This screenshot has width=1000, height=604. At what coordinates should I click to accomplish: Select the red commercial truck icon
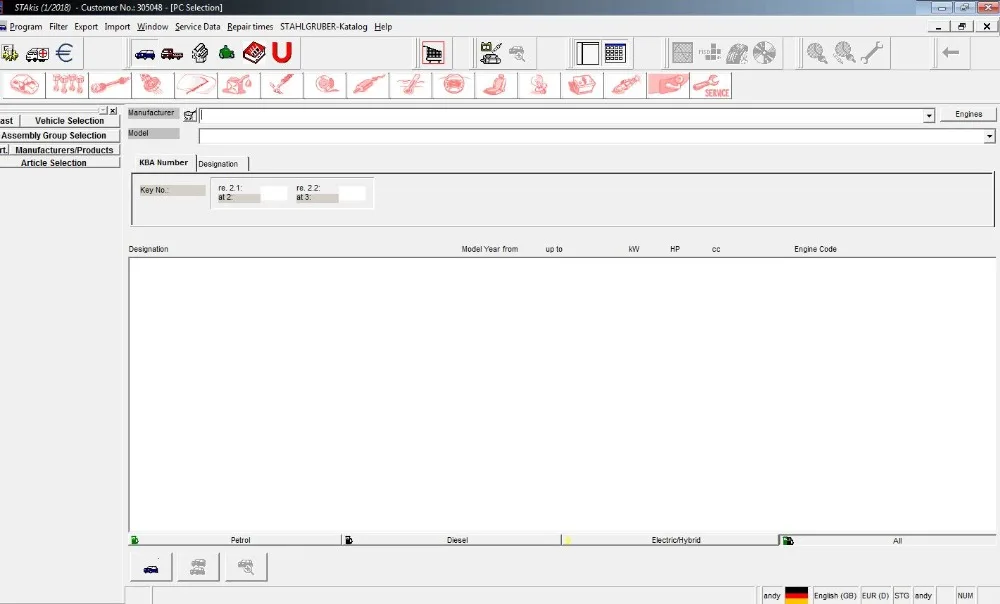point(172,54)
